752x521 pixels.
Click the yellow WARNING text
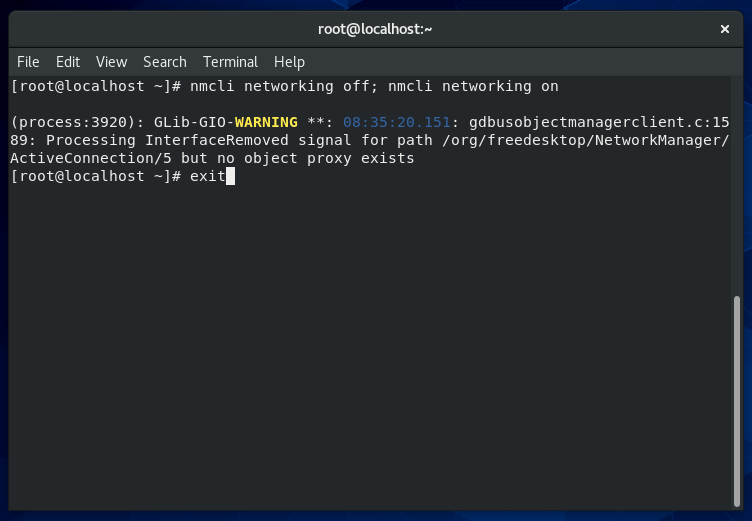tap(266, 122)
